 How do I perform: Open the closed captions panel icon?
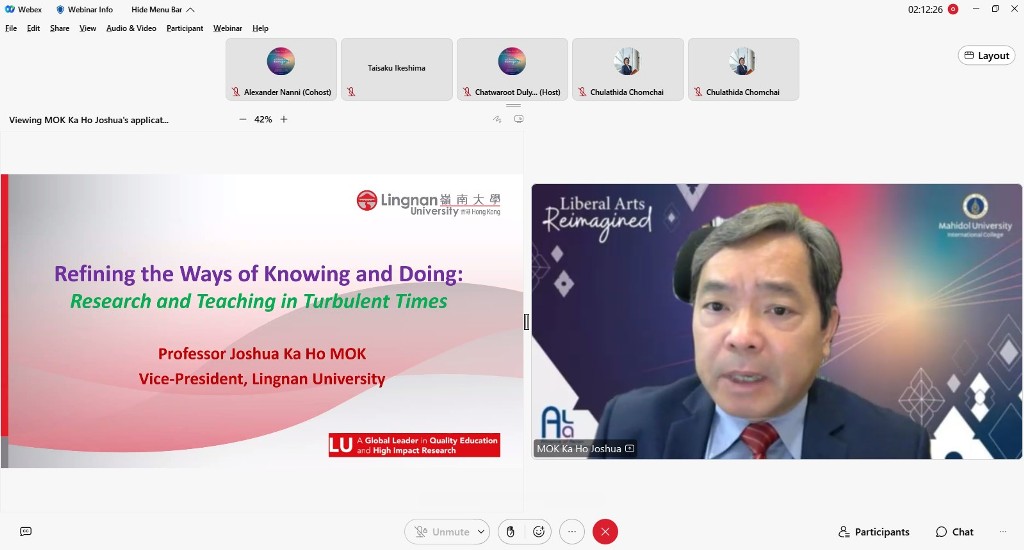click(x=26, y=532)
